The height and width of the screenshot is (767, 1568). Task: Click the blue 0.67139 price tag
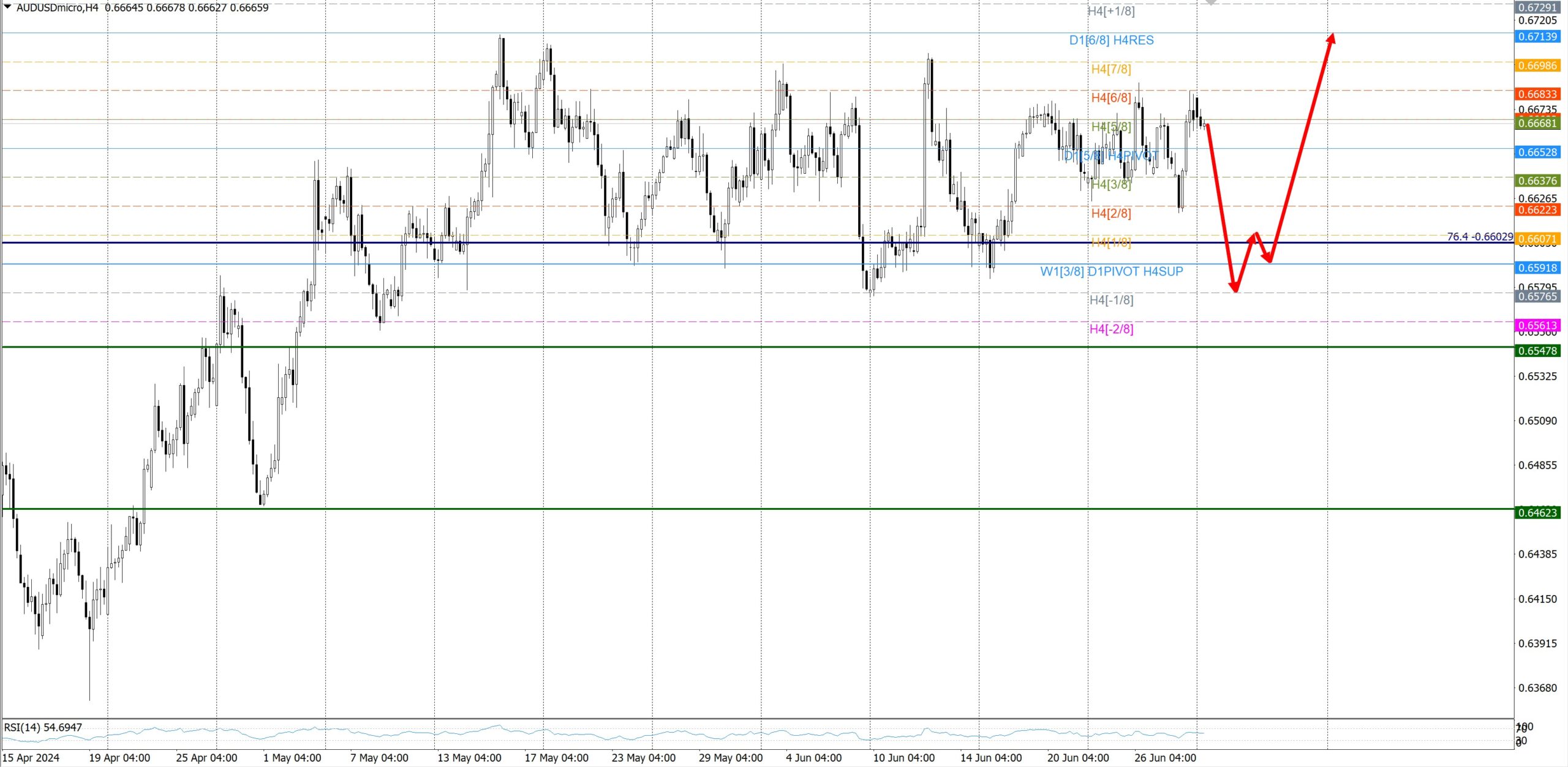click(x=1538, y=37)
